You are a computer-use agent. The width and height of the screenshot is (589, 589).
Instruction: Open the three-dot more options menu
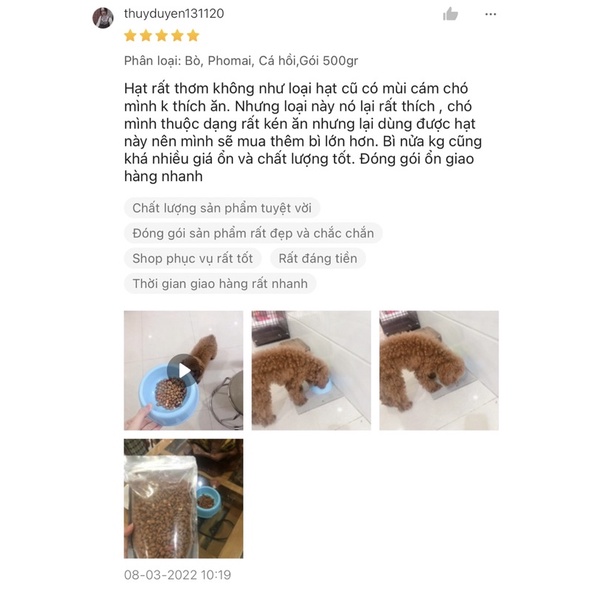coord(490,14)
